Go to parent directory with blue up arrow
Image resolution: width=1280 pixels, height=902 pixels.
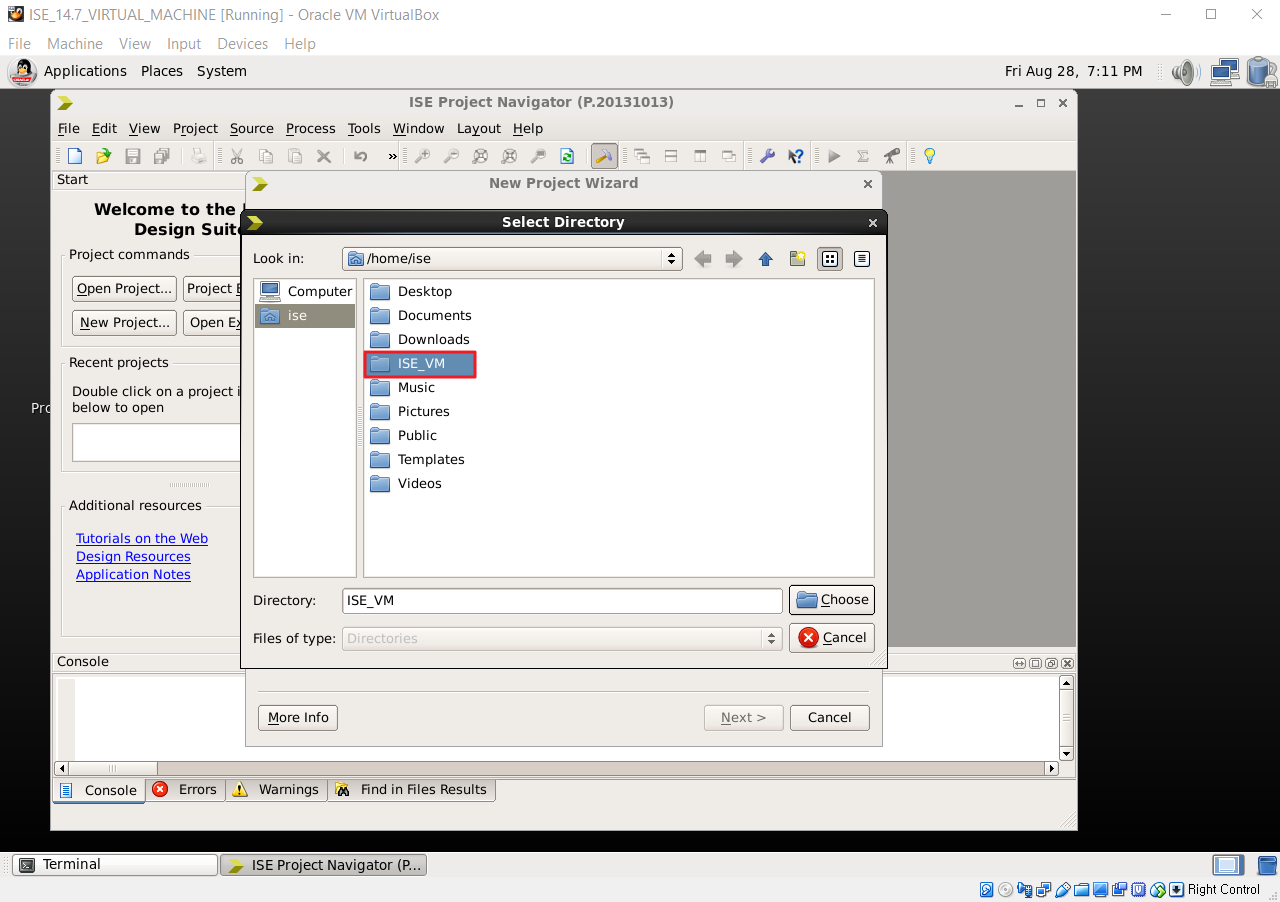point(766,259)
